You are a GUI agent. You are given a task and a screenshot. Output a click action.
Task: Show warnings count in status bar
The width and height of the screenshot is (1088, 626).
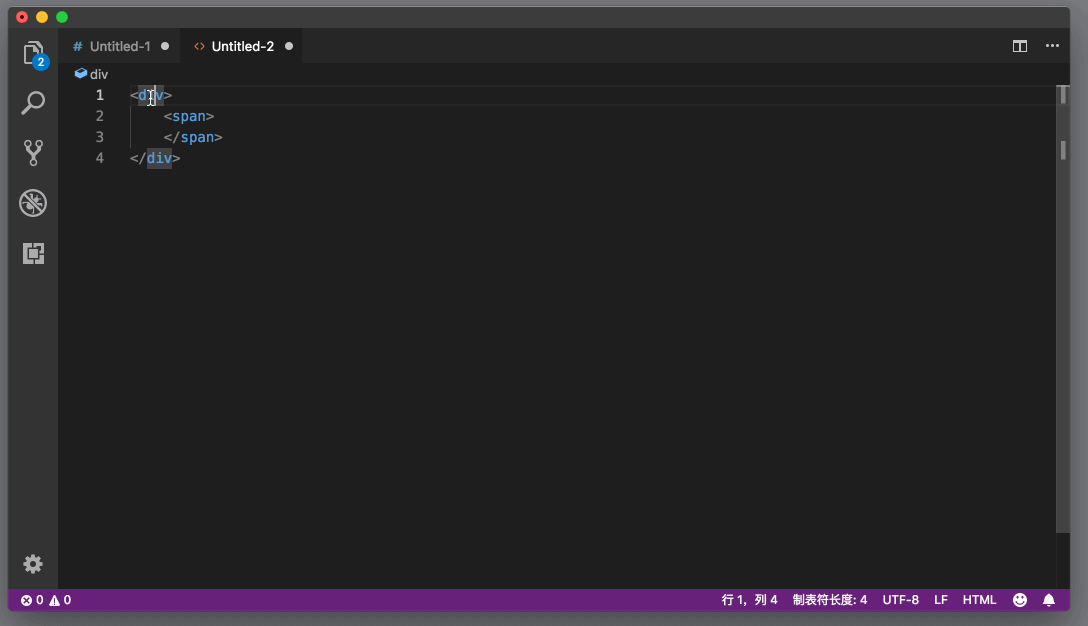60,600
